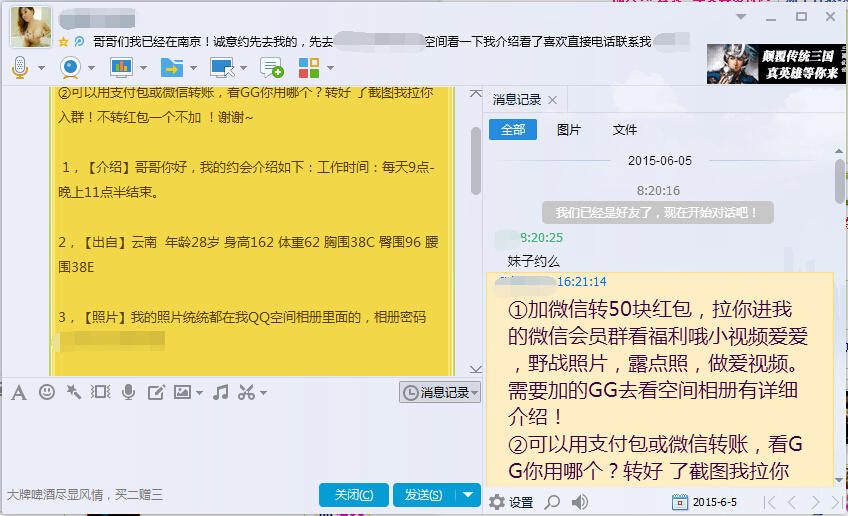Select the 消息记录 panel tab
The width and height of the screenshot is (848, 516).
516,100
